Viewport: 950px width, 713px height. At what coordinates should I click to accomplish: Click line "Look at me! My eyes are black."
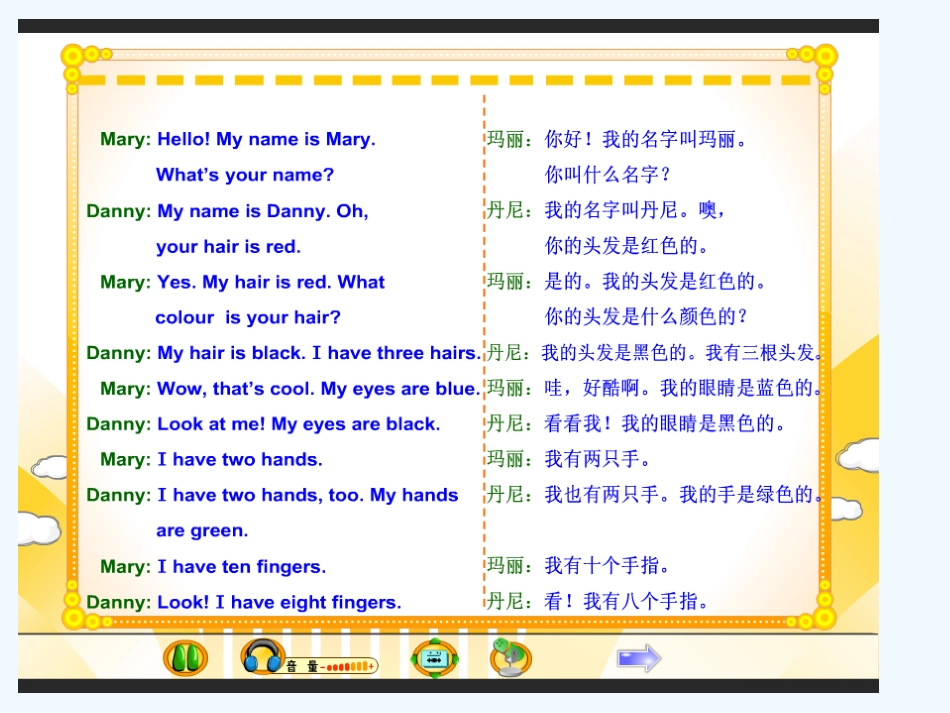pos(299,424)
